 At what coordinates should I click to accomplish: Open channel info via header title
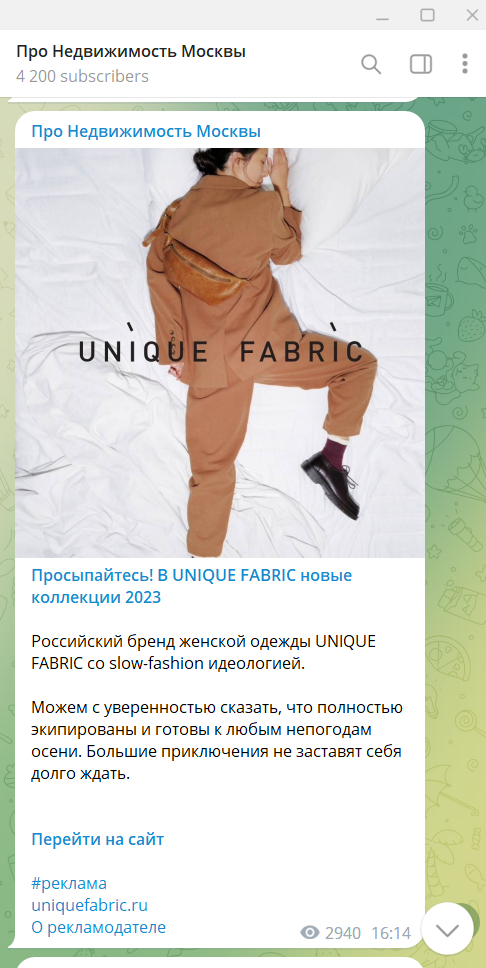(131, 52)
